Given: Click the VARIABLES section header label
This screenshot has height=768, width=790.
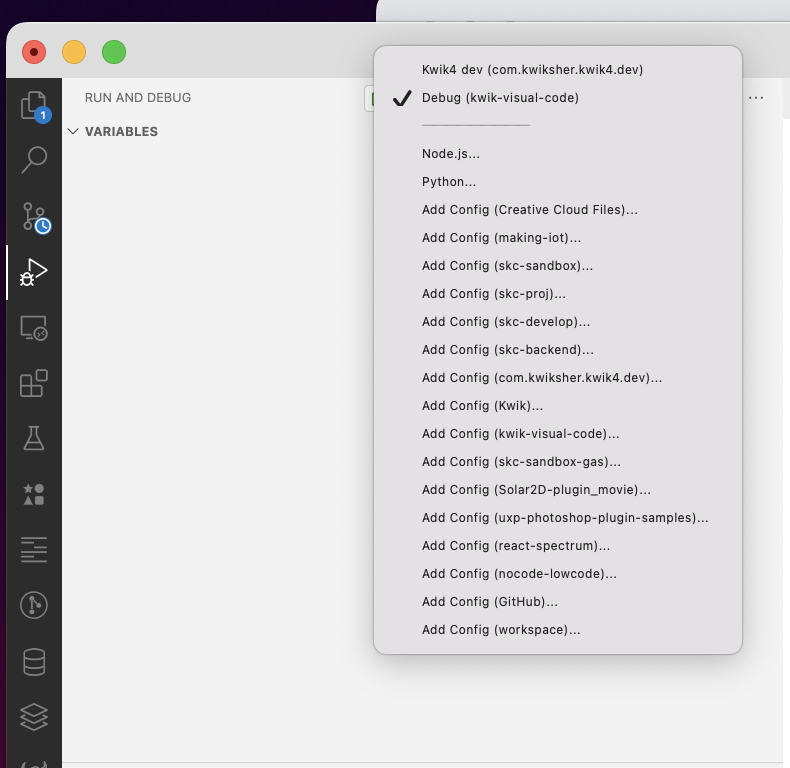Looking at the screenshot, I should [x=121, y=132].
